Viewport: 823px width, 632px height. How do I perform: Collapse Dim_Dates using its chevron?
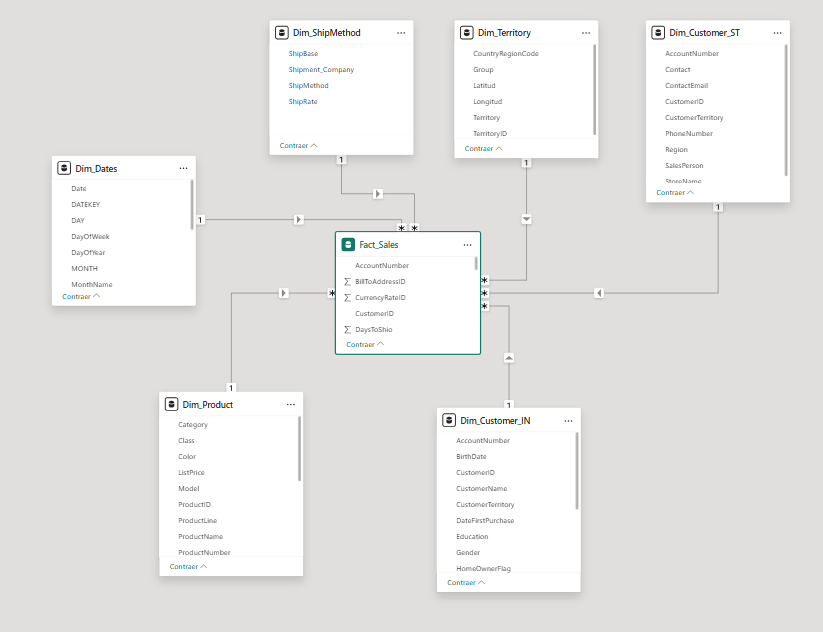(80, 296)
